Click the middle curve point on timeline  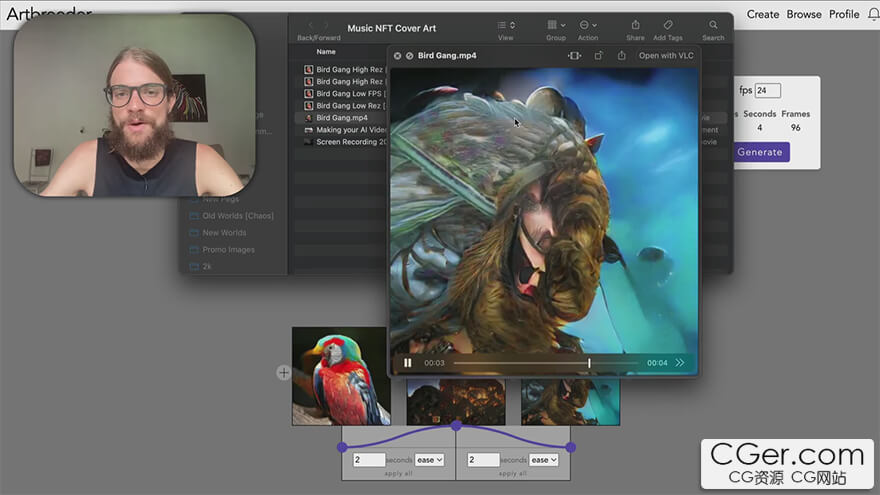(x=456, y=426)
